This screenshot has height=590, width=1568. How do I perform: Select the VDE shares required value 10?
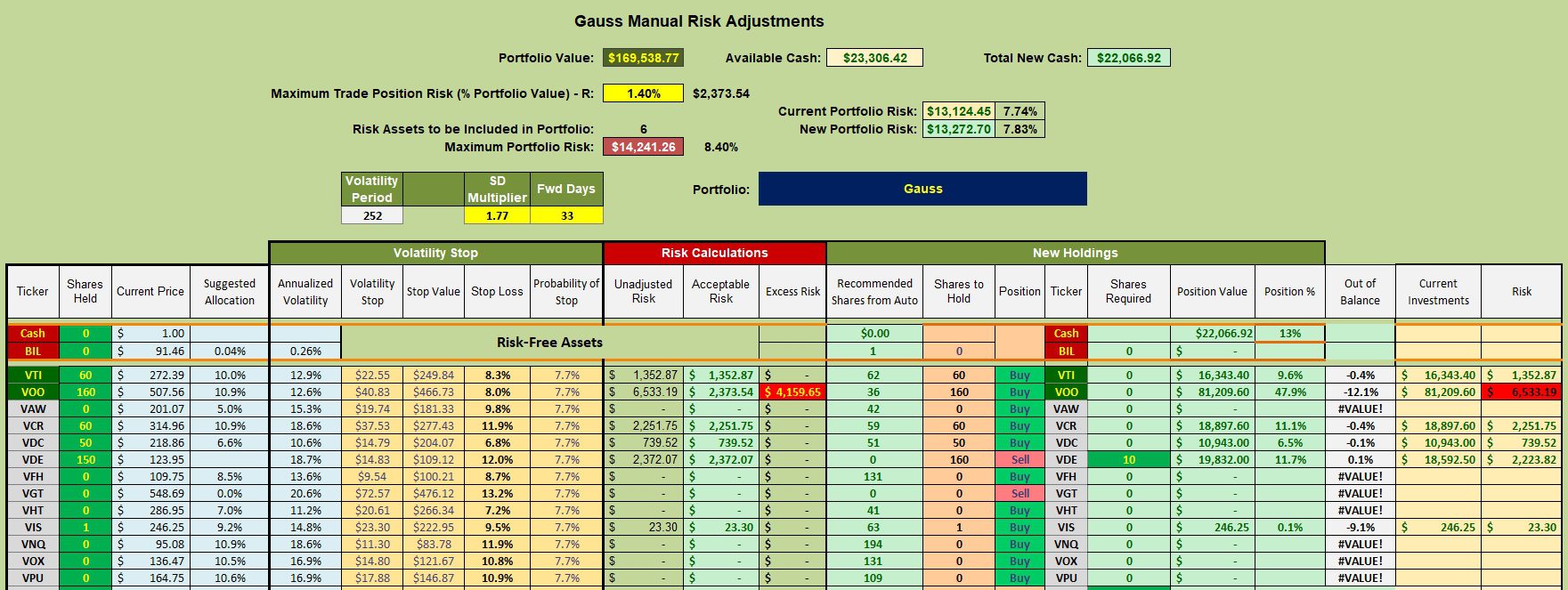pos(1128,459)
